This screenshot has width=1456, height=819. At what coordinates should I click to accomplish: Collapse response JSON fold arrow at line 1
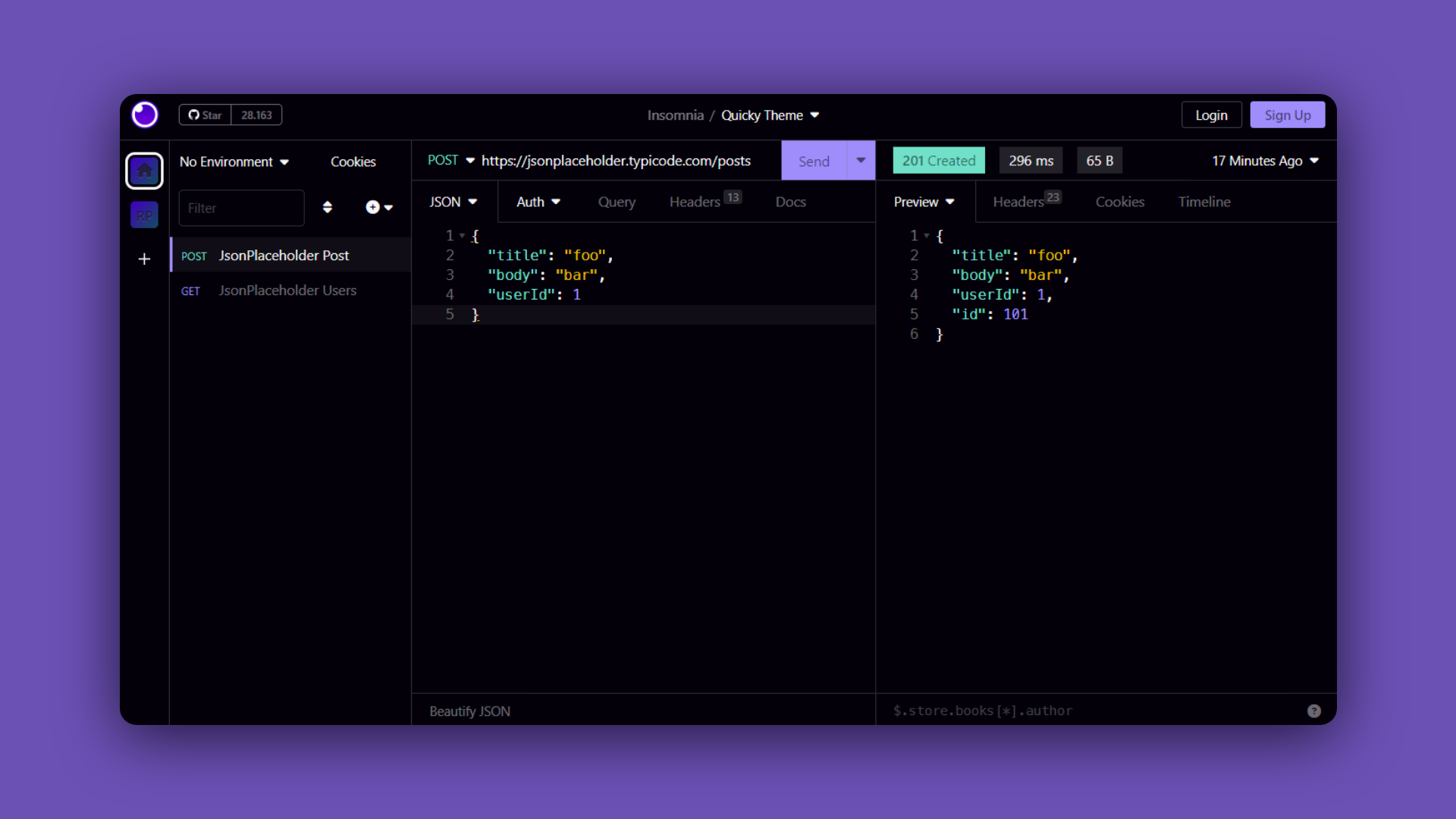pos(927,236)
